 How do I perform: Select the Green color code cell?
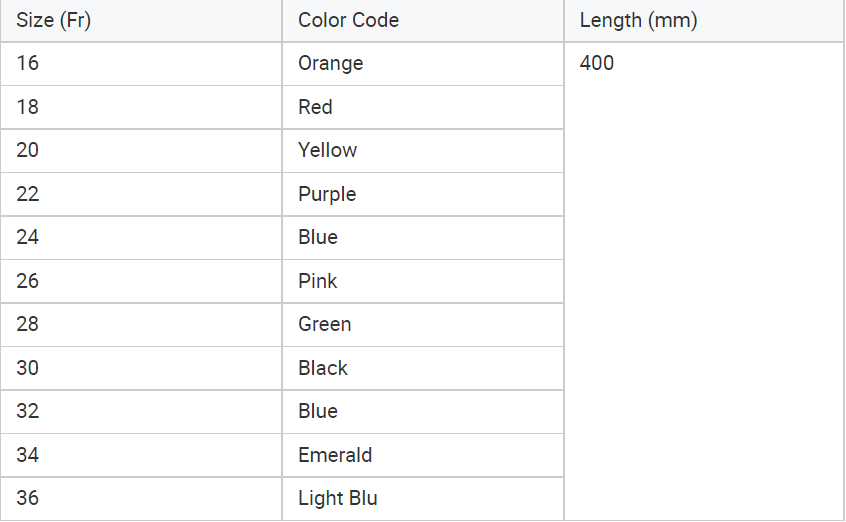(423, 324)
